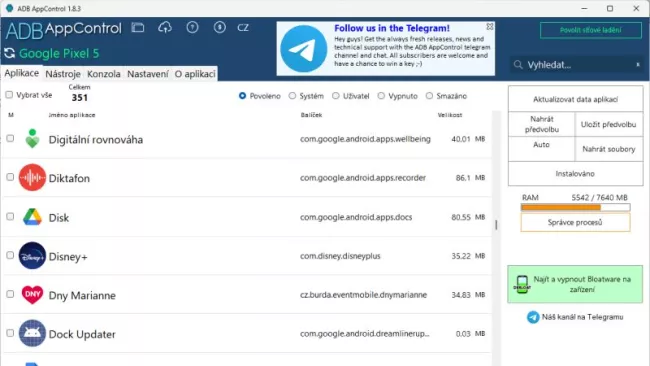The image size is (650, 366).
Task: Check the Diktafon row checkbox
Action: pyautogui.click(x=10, y=177)
